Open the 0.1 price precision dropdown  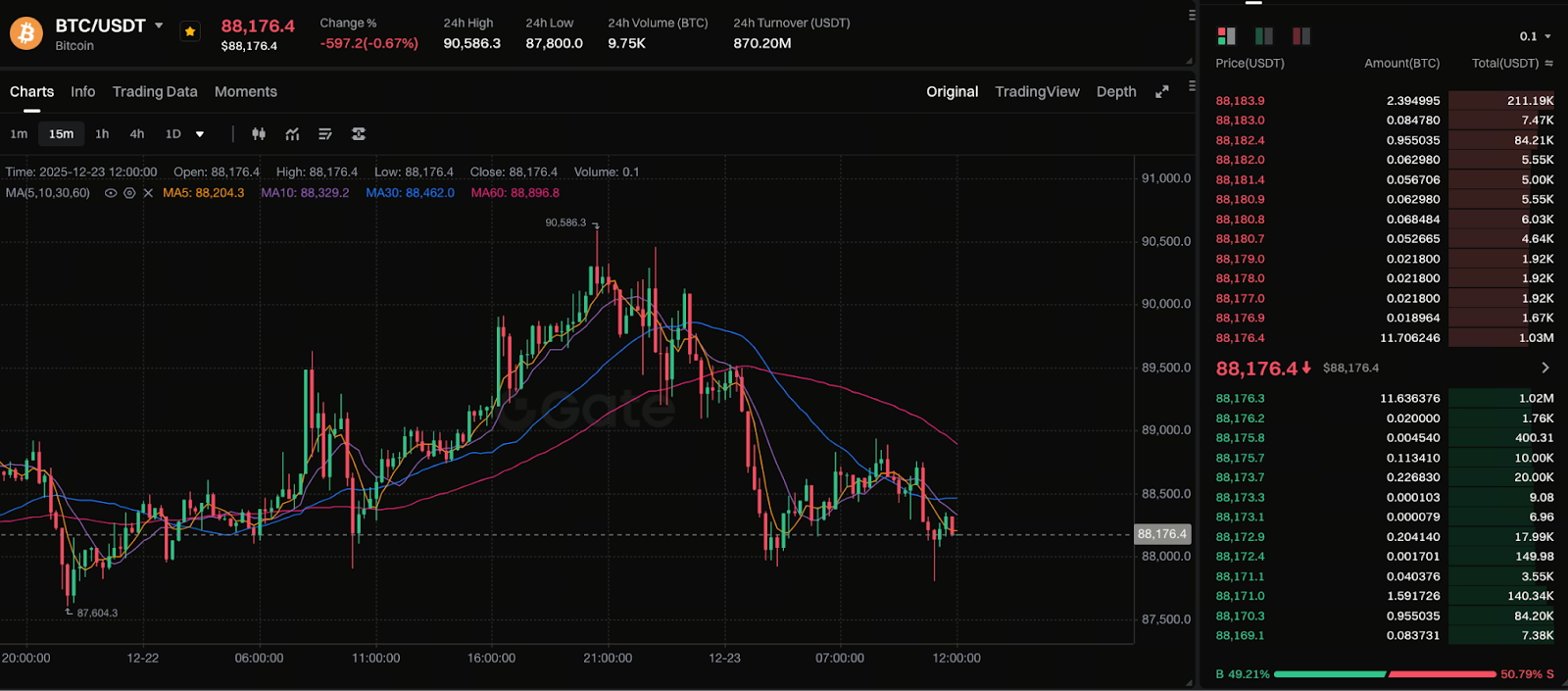1536,36
